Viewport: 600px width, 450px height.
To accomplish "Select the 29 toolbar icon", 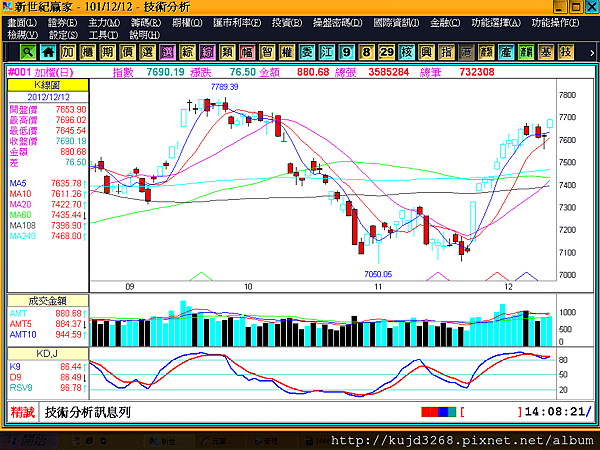I will (x=386, y=52).
